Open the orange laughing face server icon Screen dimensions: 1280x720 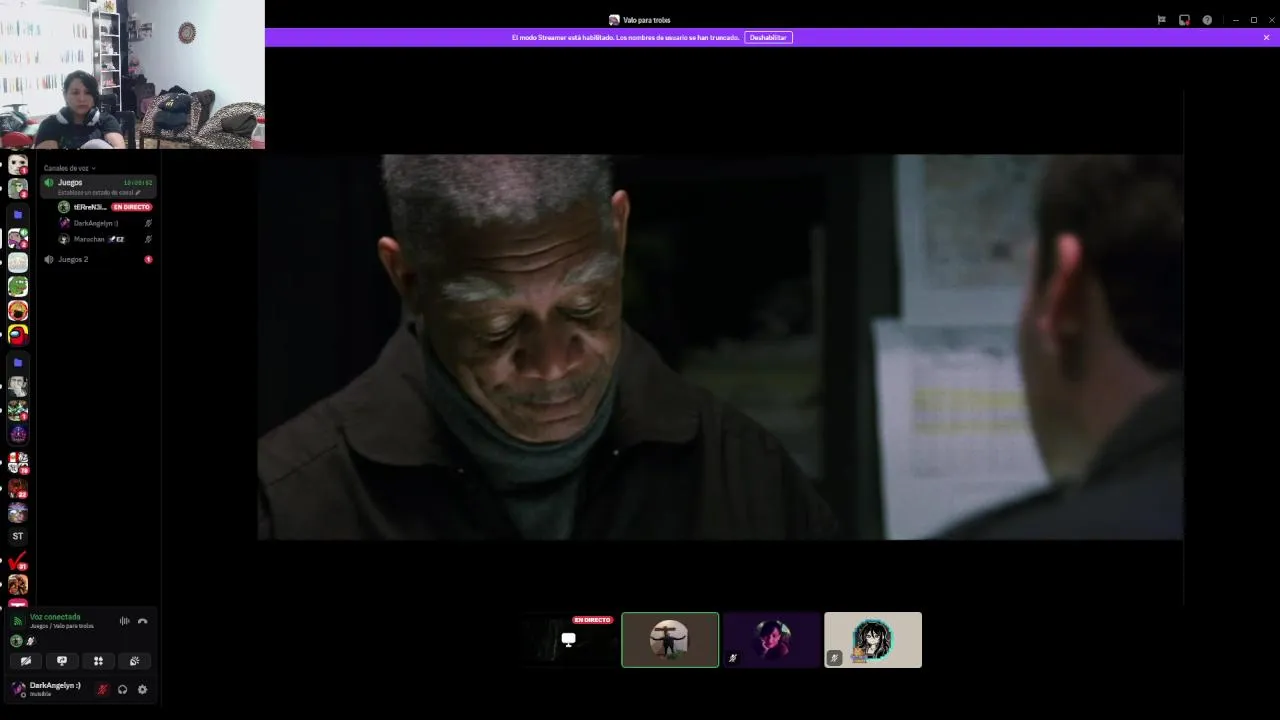[18, 311]
